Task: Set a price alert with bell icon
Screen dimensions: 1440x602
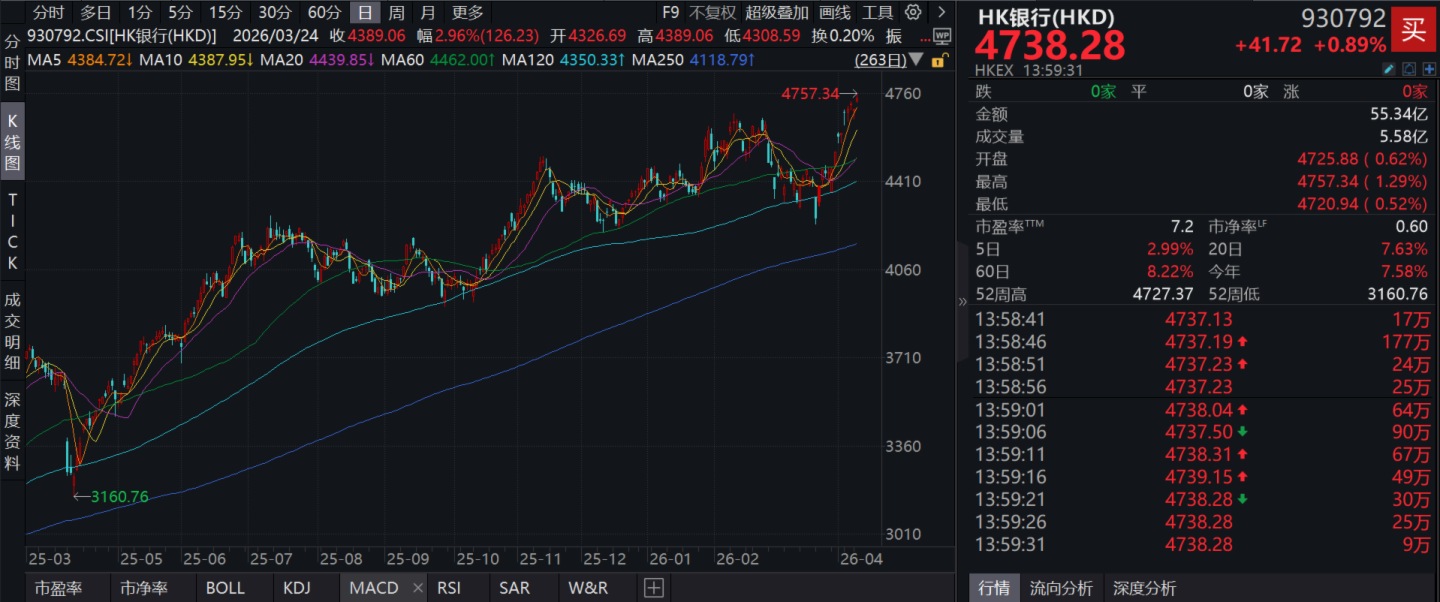Action: point(1409,69)
